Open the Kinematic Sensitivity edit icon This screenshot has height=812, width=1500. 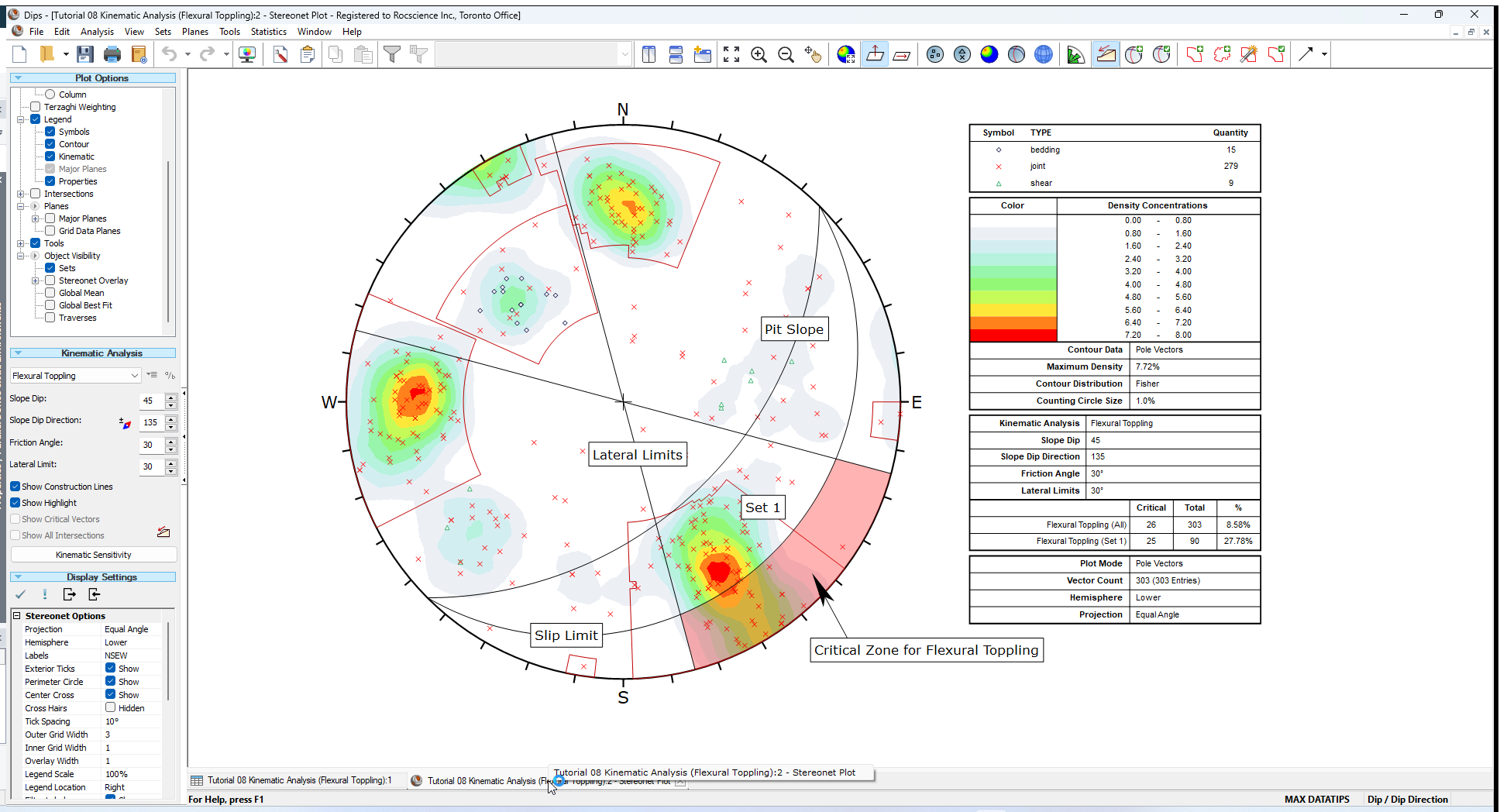(163, 532)
